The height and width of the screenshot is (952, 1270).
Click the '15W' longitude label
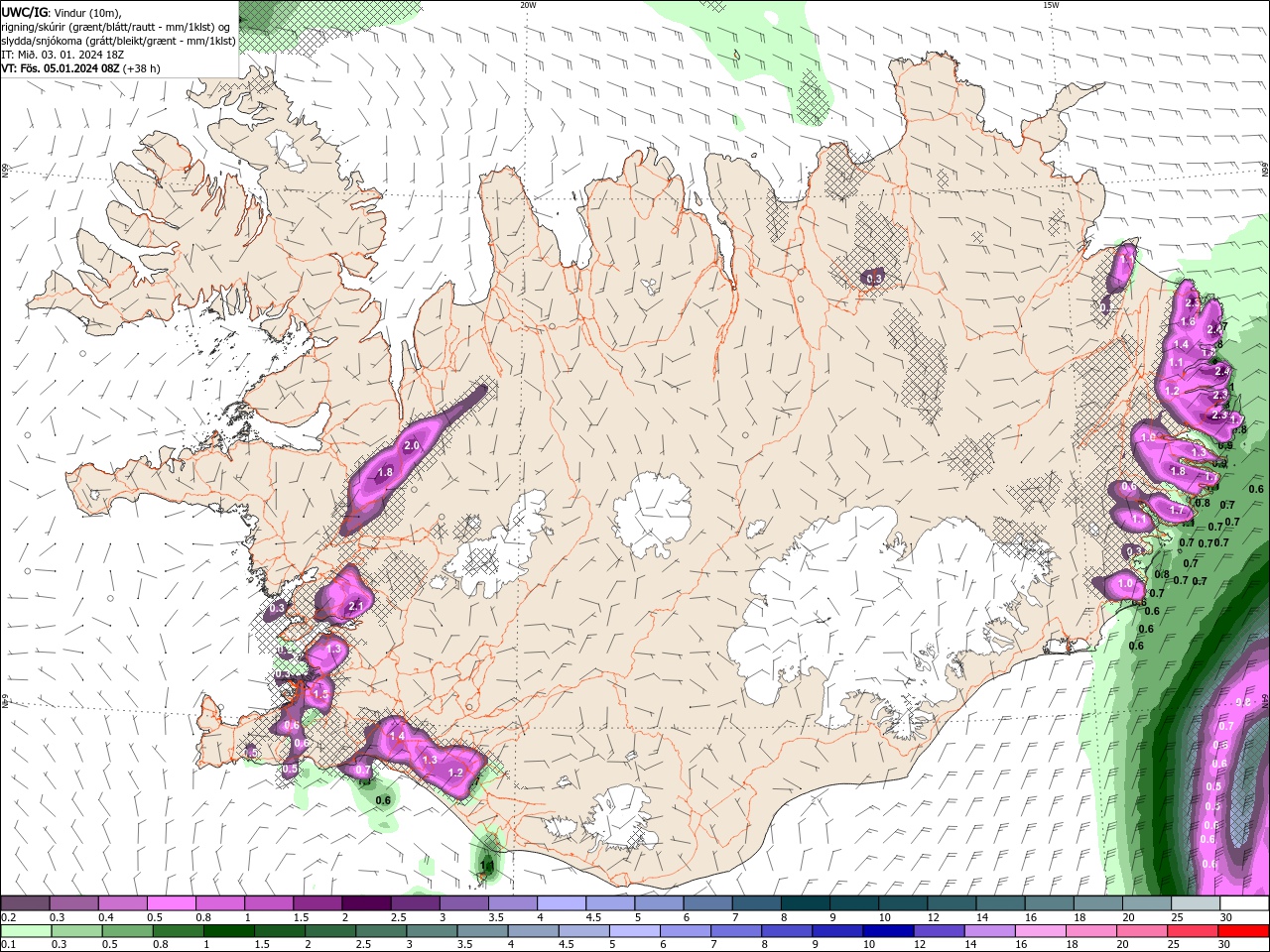point(1051,5)
